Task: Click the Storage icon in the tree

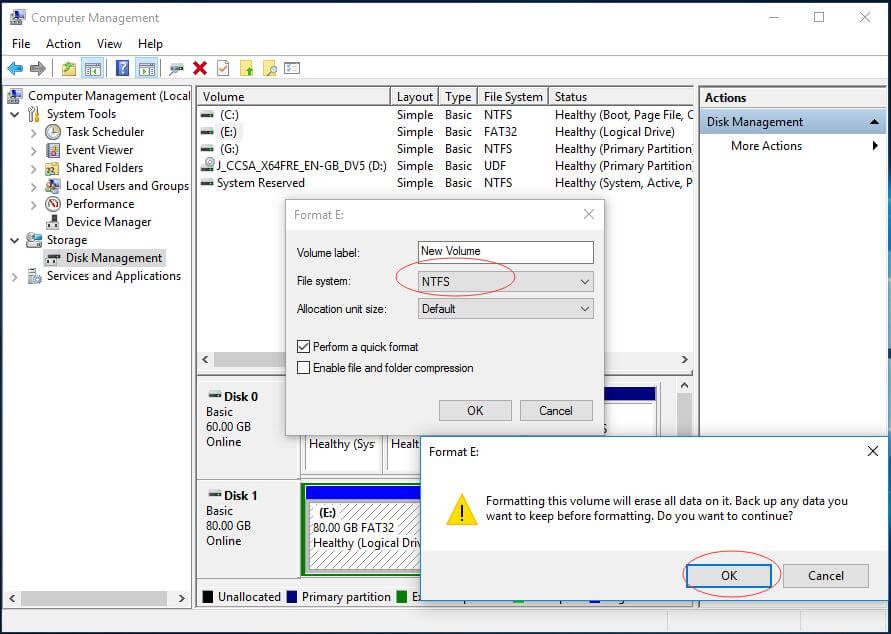Action: click(x=34, y=240)
